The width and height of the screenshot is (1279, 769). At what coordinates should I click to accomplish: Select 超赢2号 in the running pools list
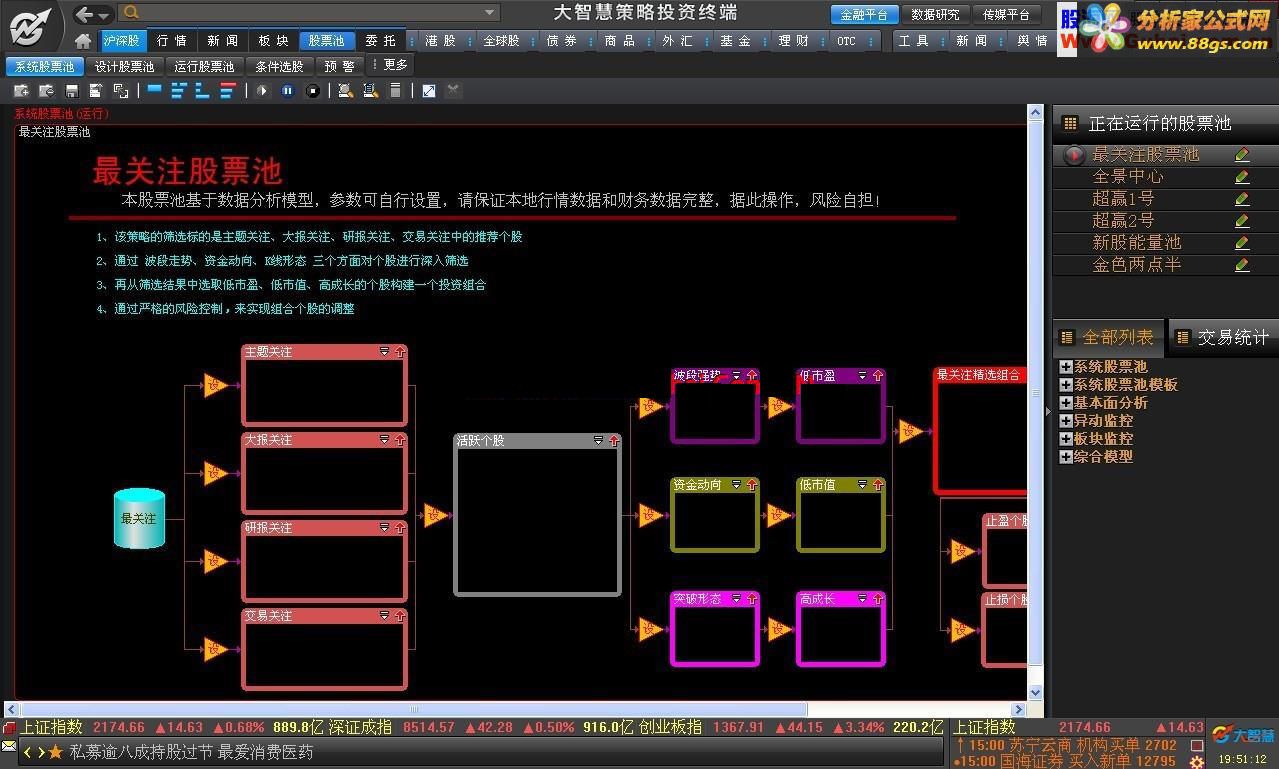[1123, 221]
